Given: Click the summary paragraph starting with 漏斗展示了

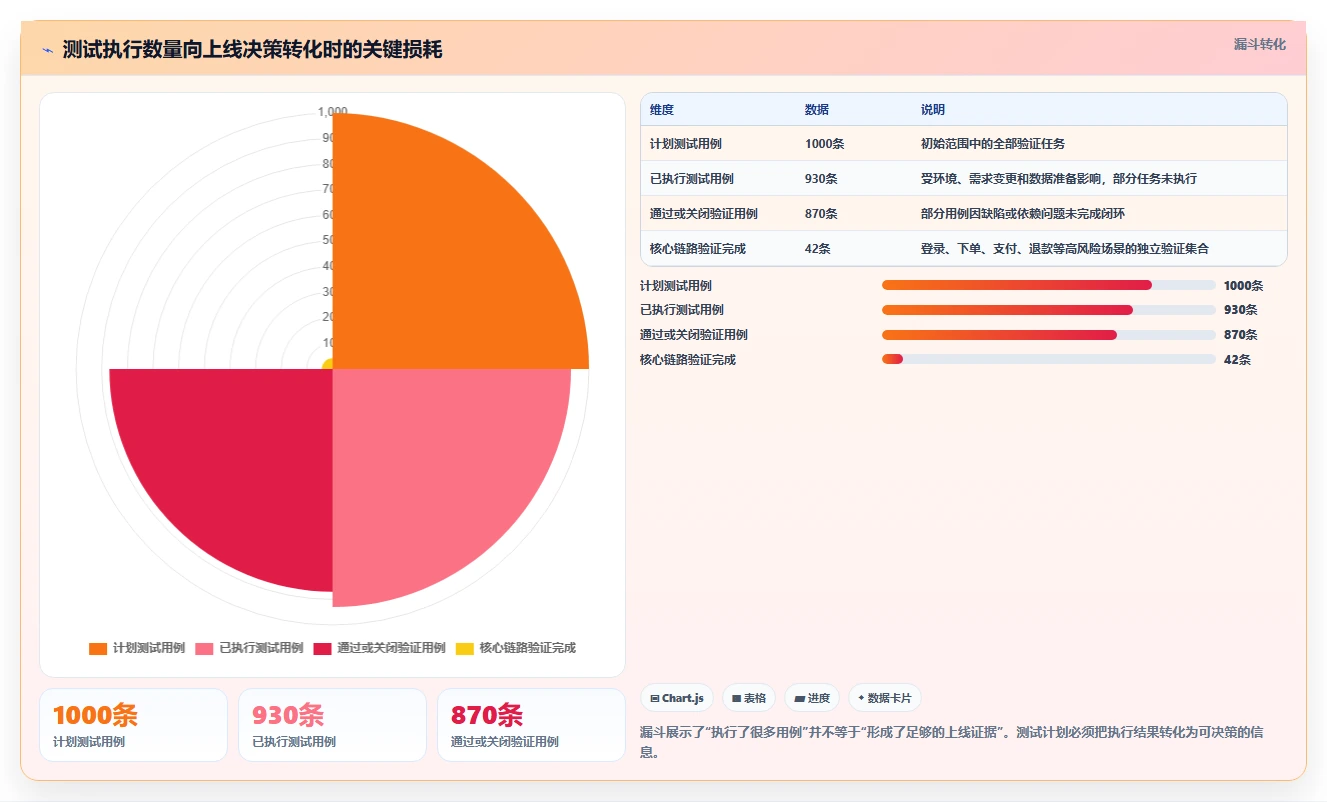Looking at the screenshot, I should (951, 742).
